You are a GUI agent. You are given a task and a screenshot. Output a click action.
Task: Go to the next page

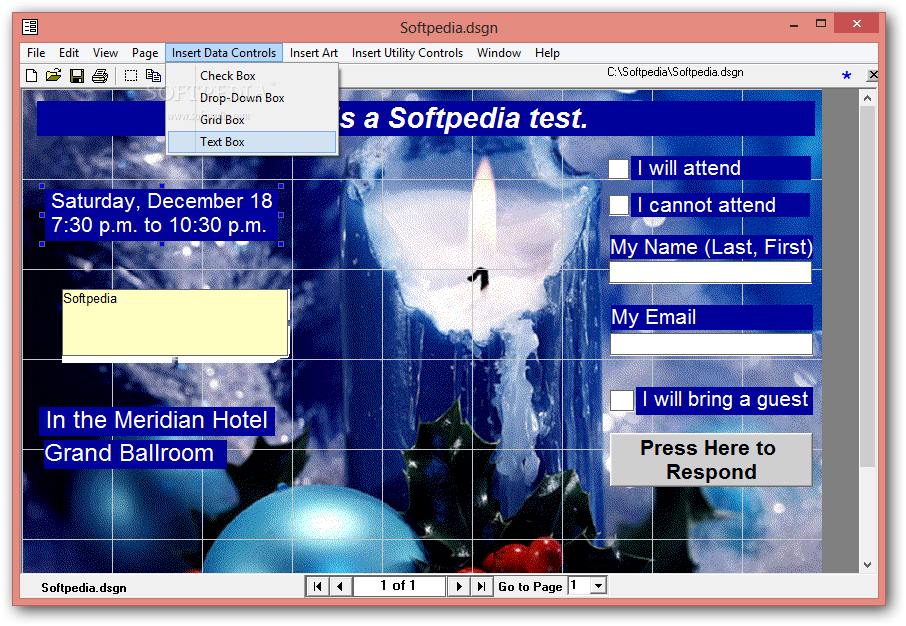pos(459,586)
